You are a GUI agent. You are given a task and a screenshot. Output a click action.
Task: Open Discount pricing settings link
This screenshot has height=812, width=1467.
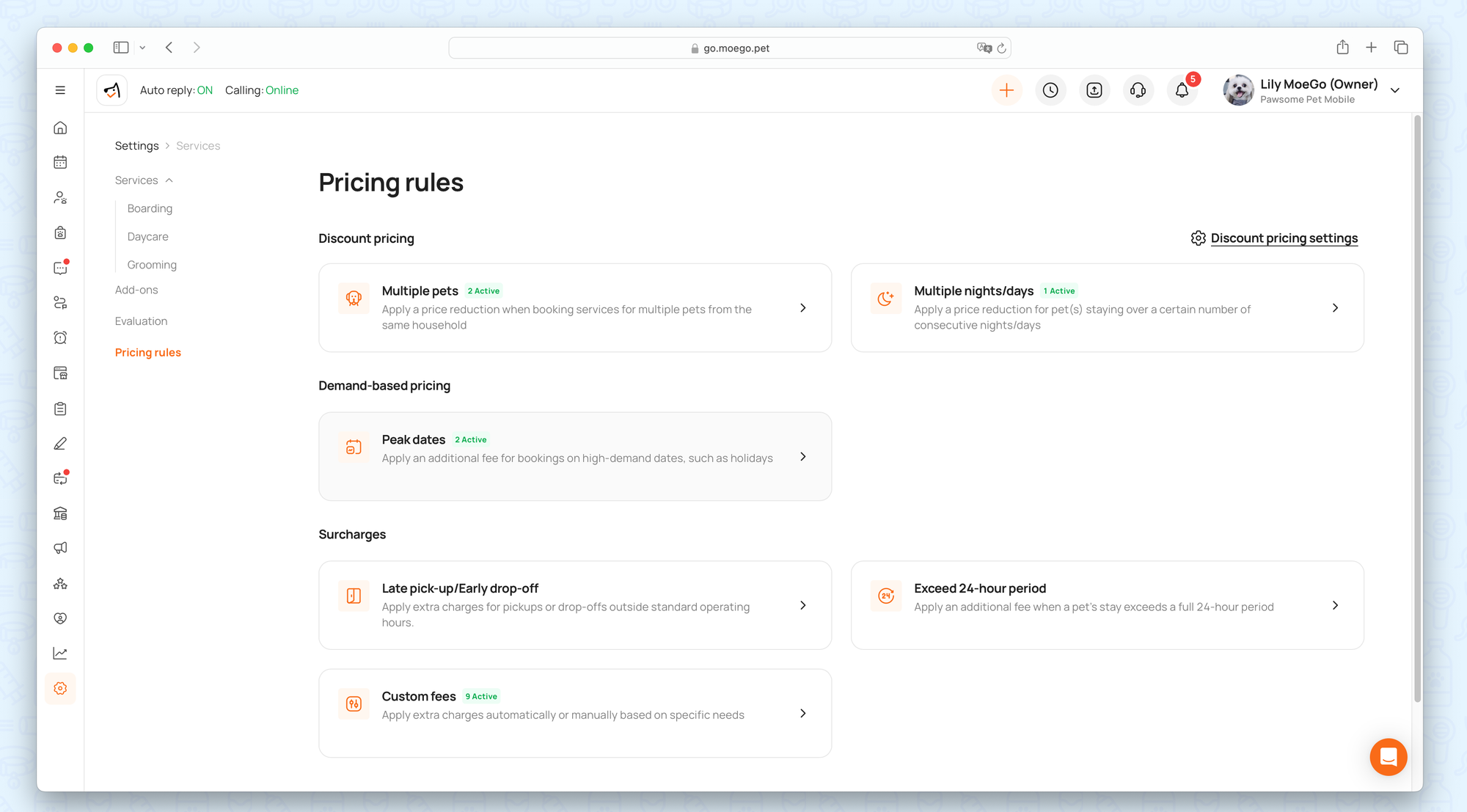pyautogui.click(x=1283, y=238)
